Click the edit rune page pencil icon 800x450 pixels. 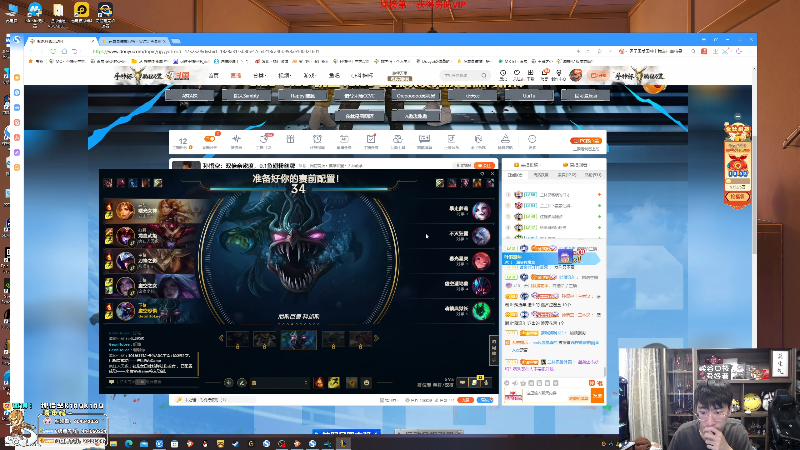coord(242,382)
